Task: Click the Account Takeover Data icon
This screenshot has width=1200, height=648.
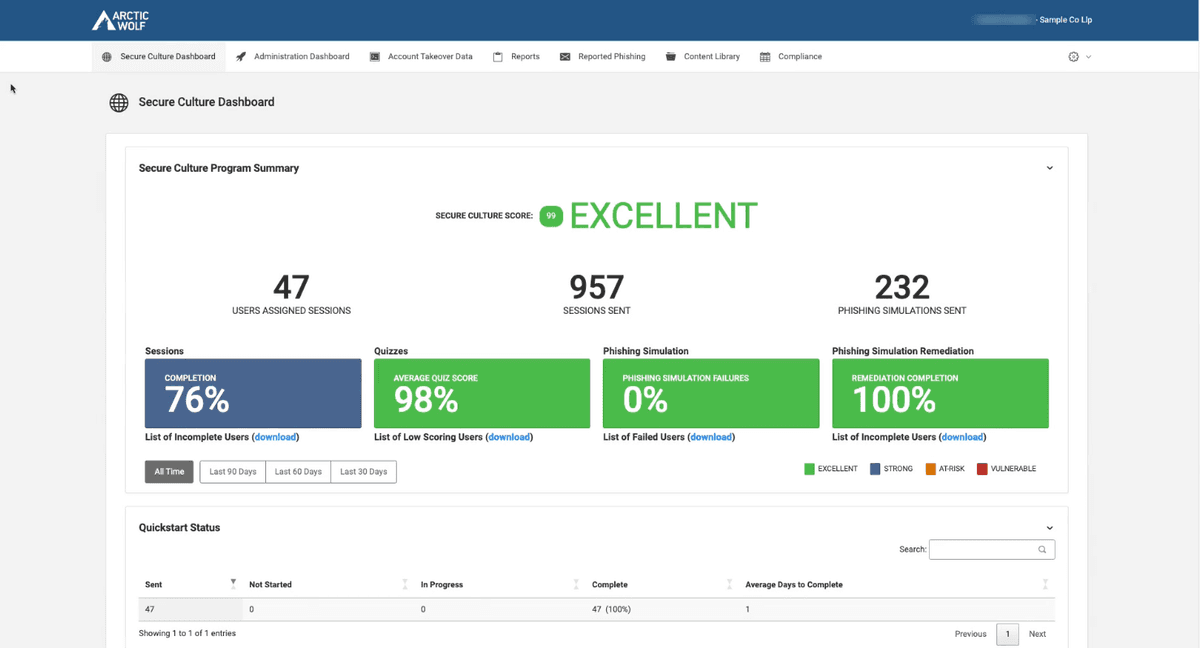Action: pyautogui.click(x=375, y=57)
